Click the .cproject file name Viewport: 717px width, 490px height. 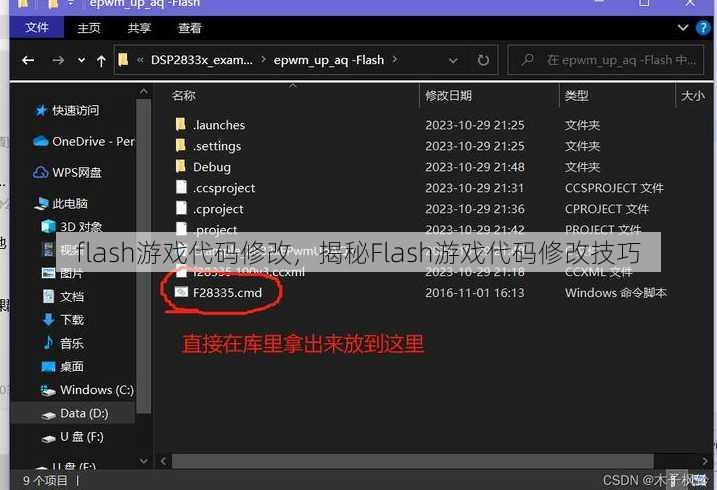tap(218, 209)
